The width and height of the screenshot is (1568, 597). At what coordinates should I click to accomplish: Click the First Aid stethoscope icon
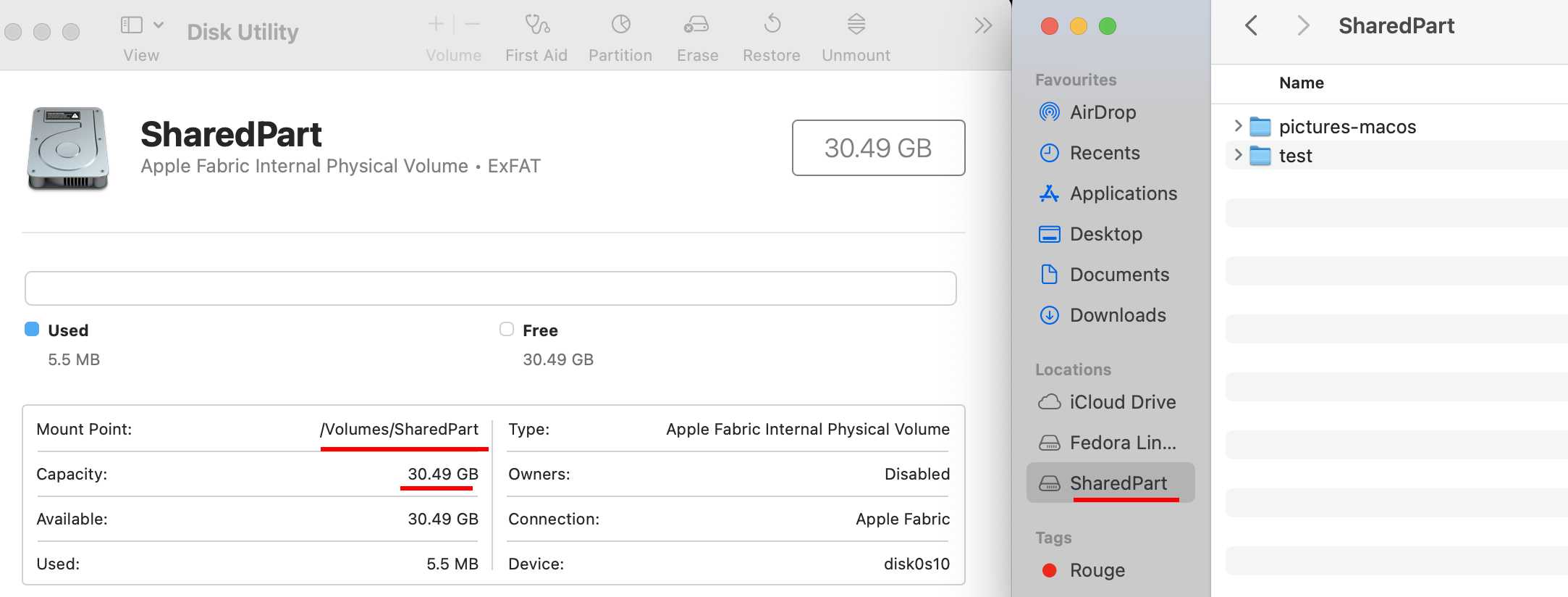coord(536,25)
